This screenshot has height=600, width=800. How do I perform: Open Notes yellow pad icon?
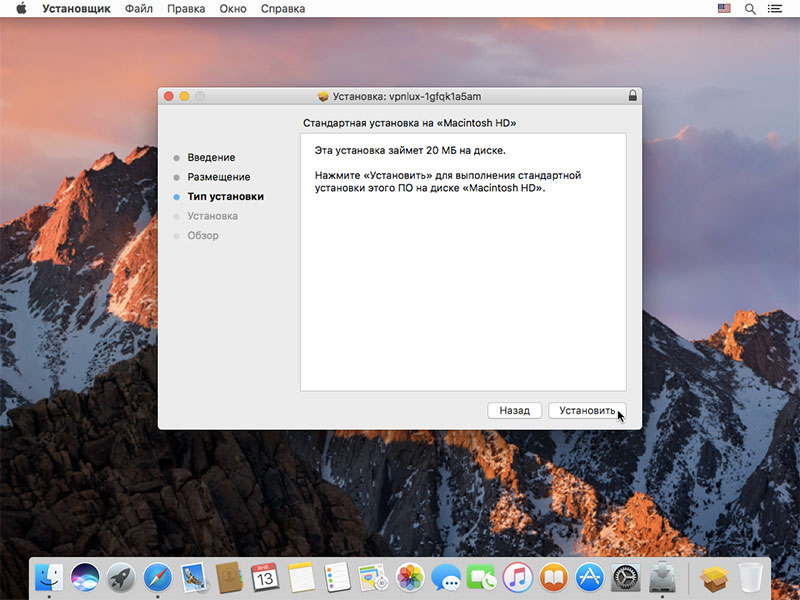tap(302, 578)
